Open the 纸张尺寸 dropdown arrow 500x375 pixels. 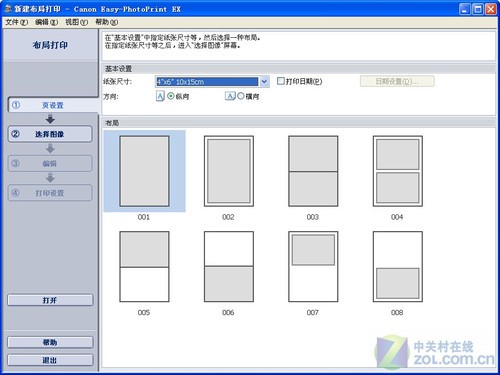tap(264, 82)
